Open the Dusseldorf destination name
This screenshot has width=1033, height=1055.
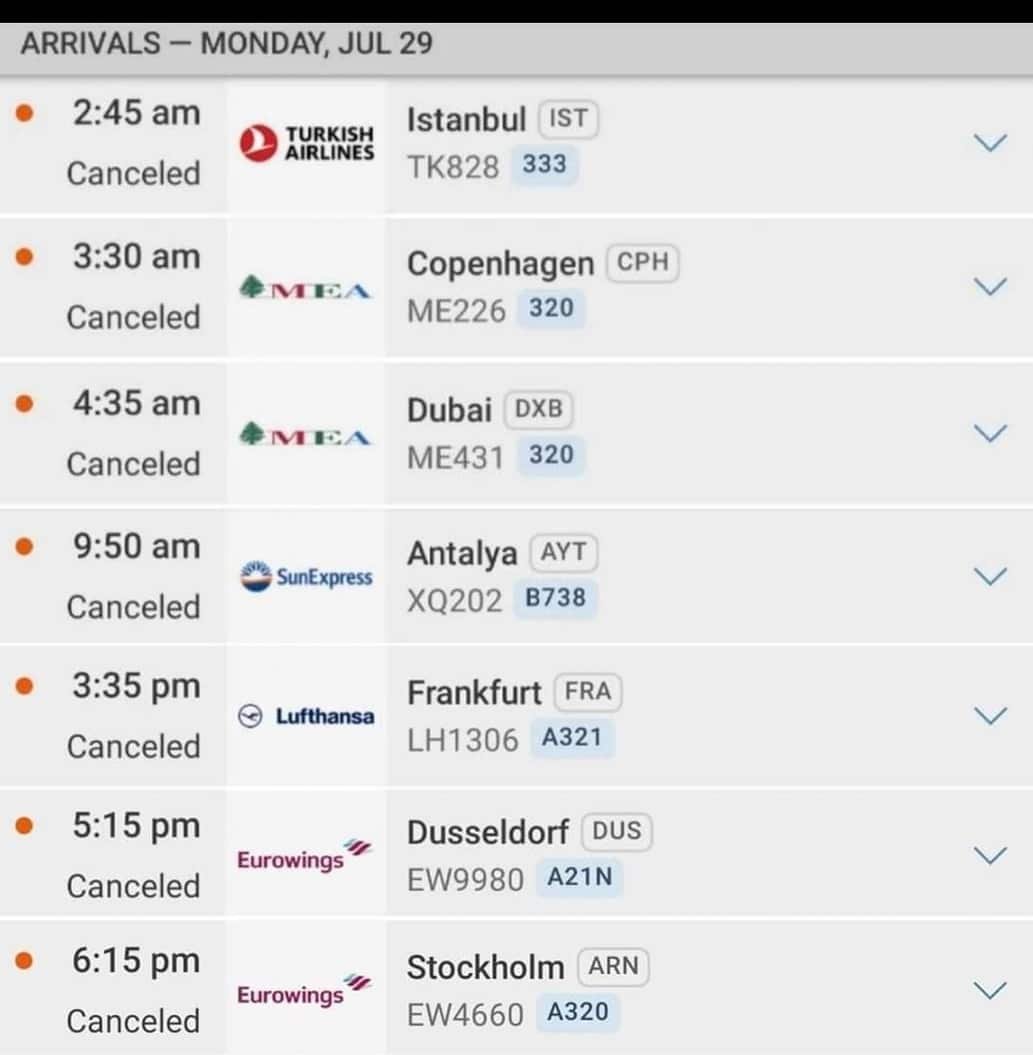click(488, 832)
